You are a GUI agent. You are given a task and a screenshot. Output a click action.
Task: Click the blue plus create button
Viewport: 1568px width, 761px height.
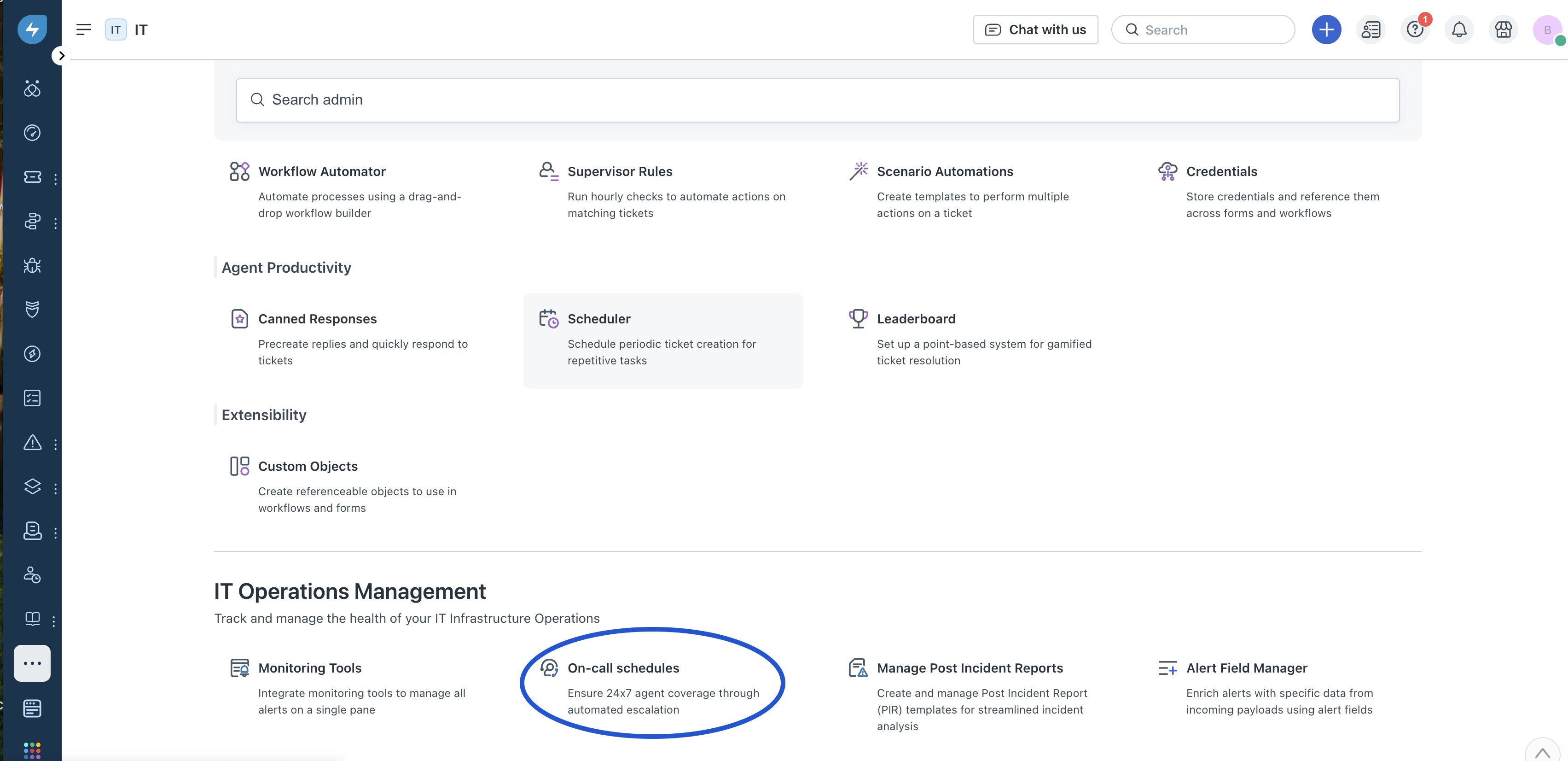coord(1326,30)
